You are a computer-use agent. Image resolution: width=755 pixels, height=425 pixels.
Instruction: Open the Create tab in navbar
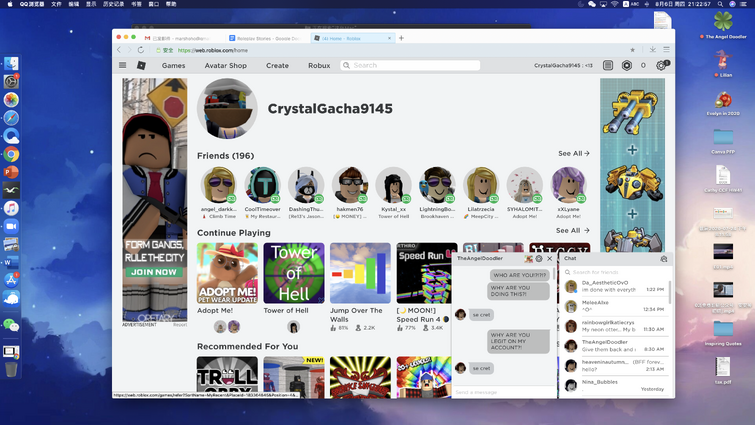(277, 65)
